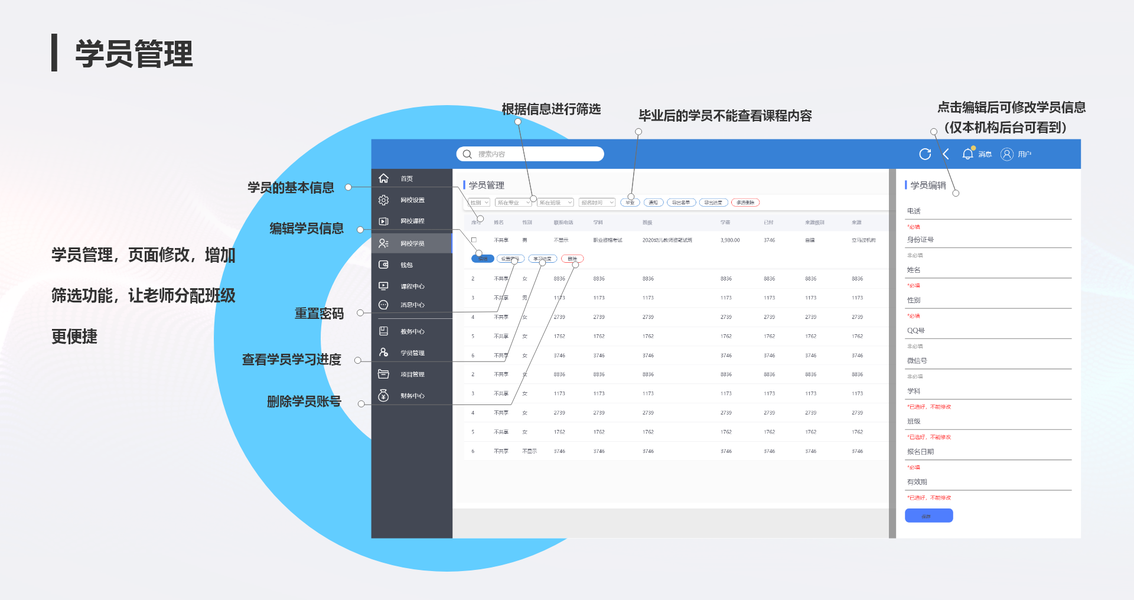
Task: Open the 所在班级 filter dropdown
Action: (555, 202)
